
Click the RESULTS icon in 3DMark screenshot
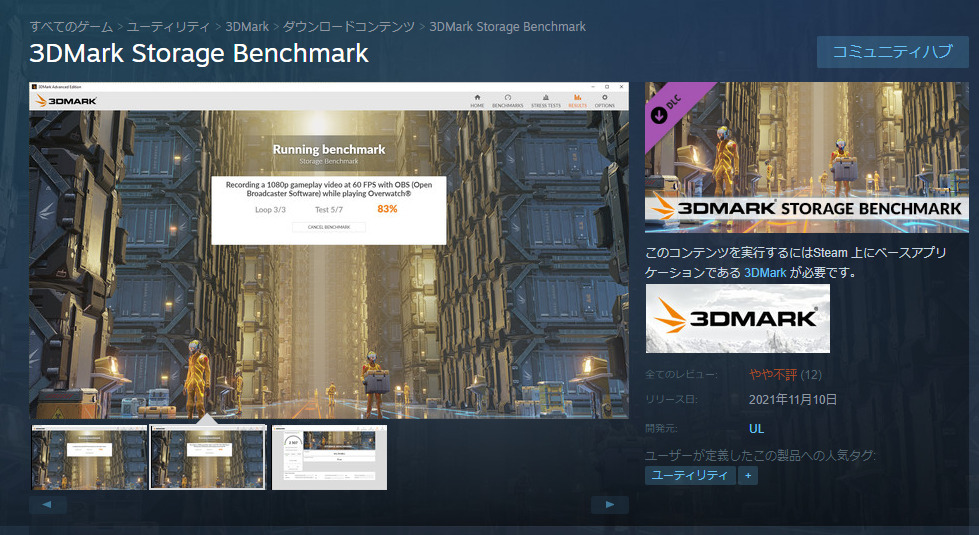[578, 101]
